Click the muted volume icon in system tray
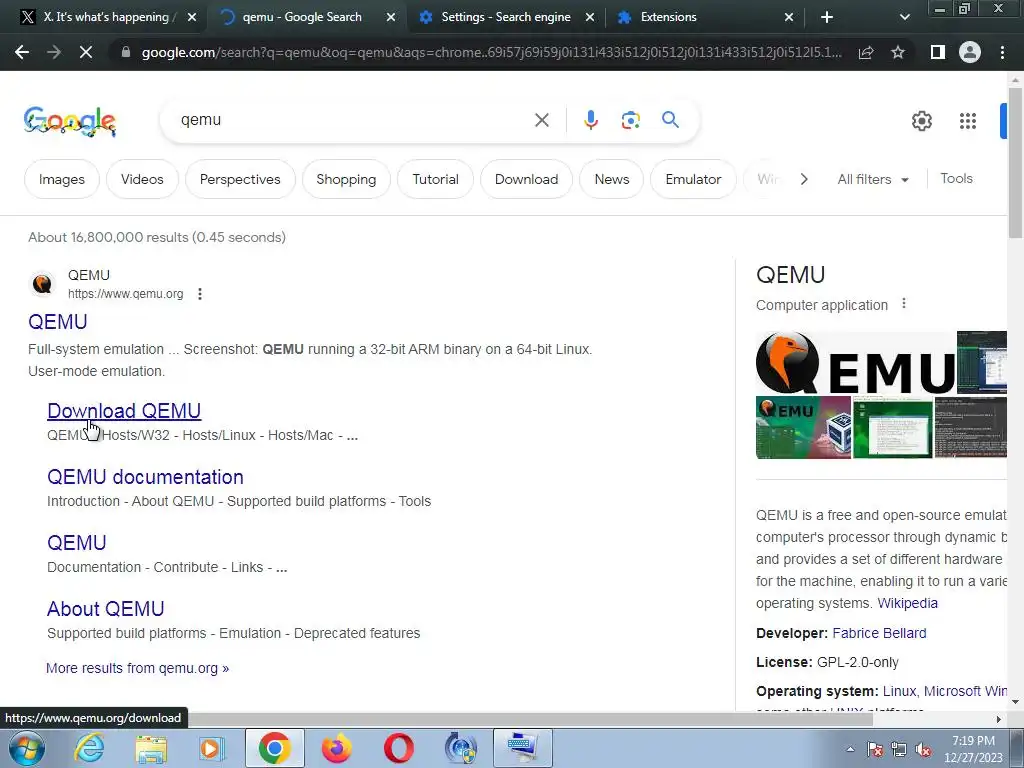Image resolution: width=1024 pixels, height=768 pixels. (923, 749)
